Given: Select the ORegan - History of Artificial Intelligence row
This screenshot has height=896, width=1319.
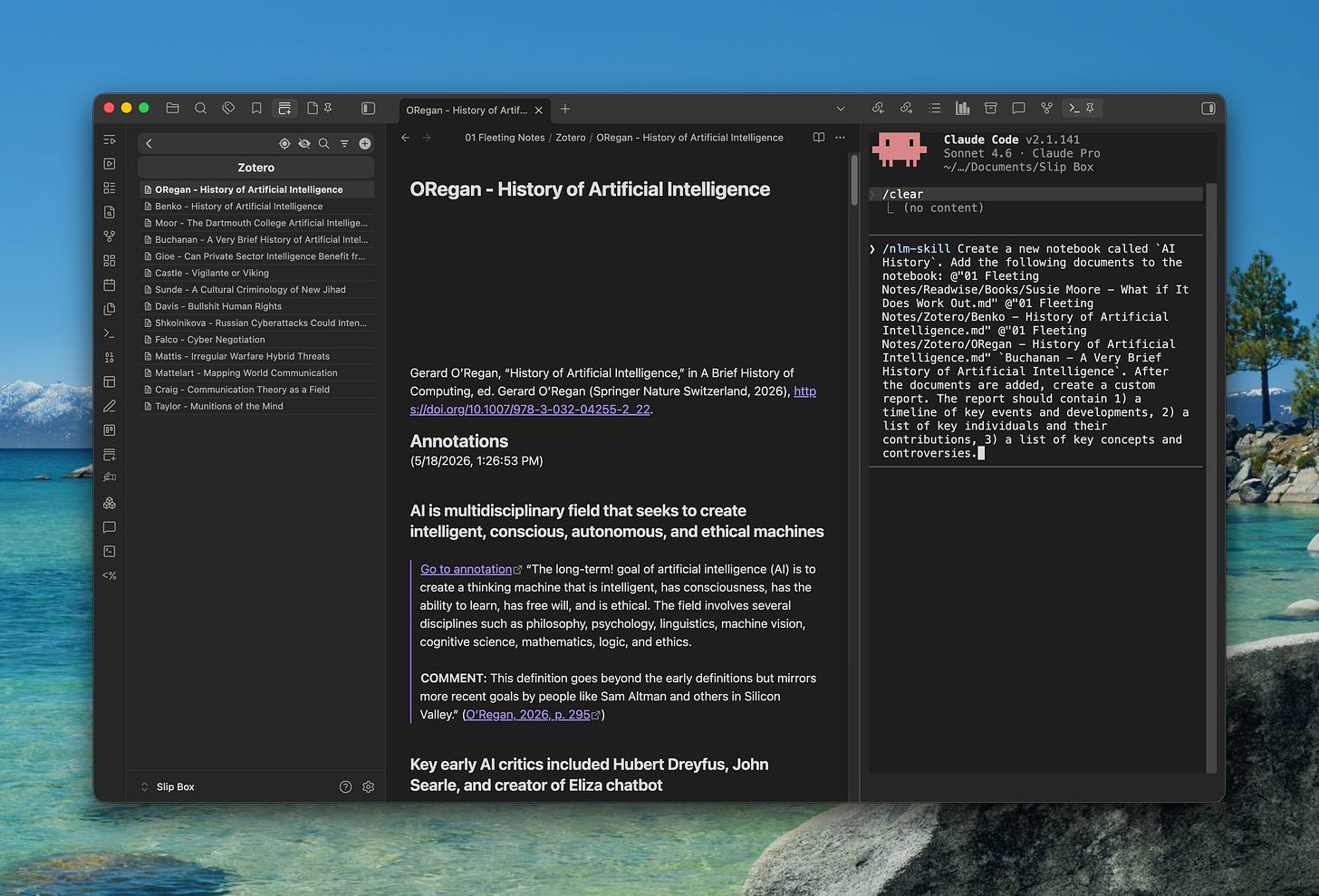Looking at the screenshot, I should [x=256, y=189].
